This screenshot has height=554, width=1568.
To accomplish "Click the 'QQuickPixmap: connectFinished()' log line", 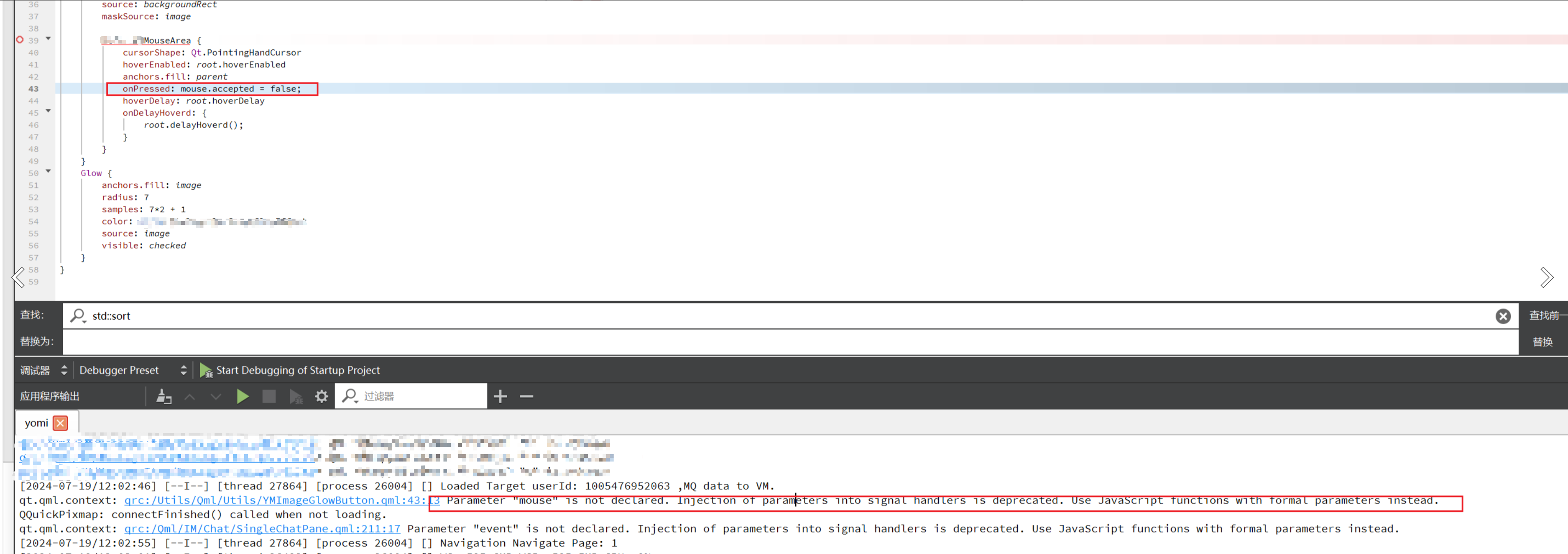I will coord(203,515).
